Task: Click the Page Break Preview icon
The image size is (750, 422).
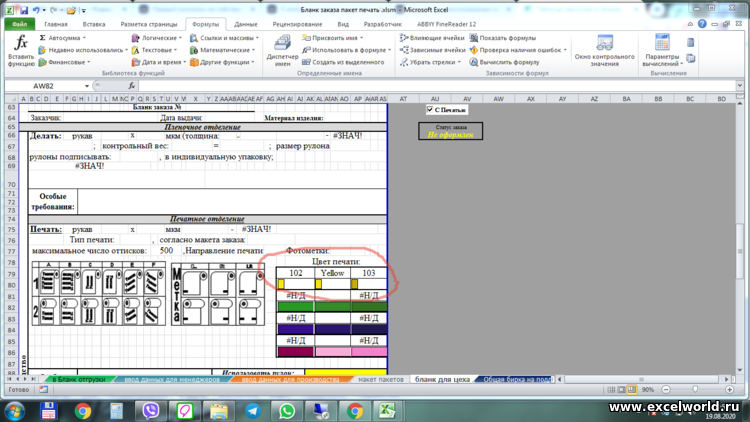Action: (632, 389)
